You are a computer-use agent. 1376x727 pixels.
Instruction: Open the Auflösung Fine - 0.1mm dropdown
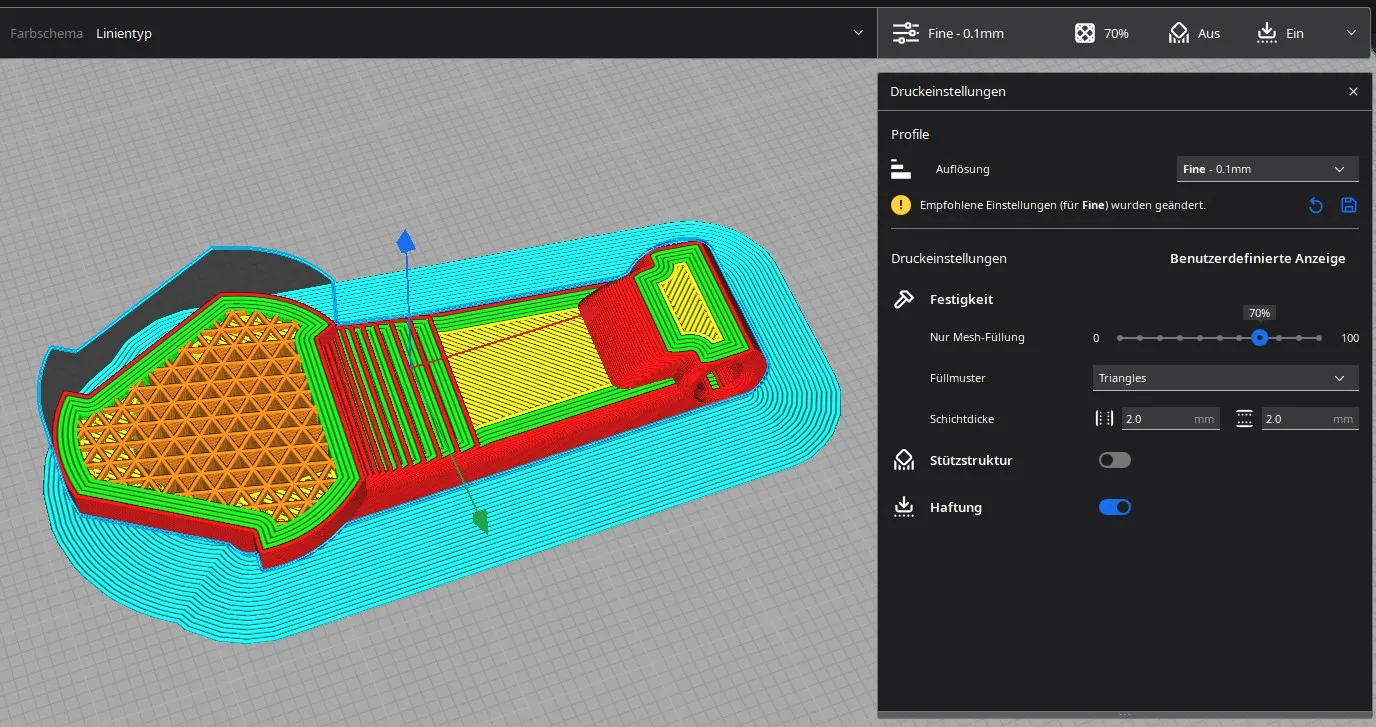[1267, 169]
